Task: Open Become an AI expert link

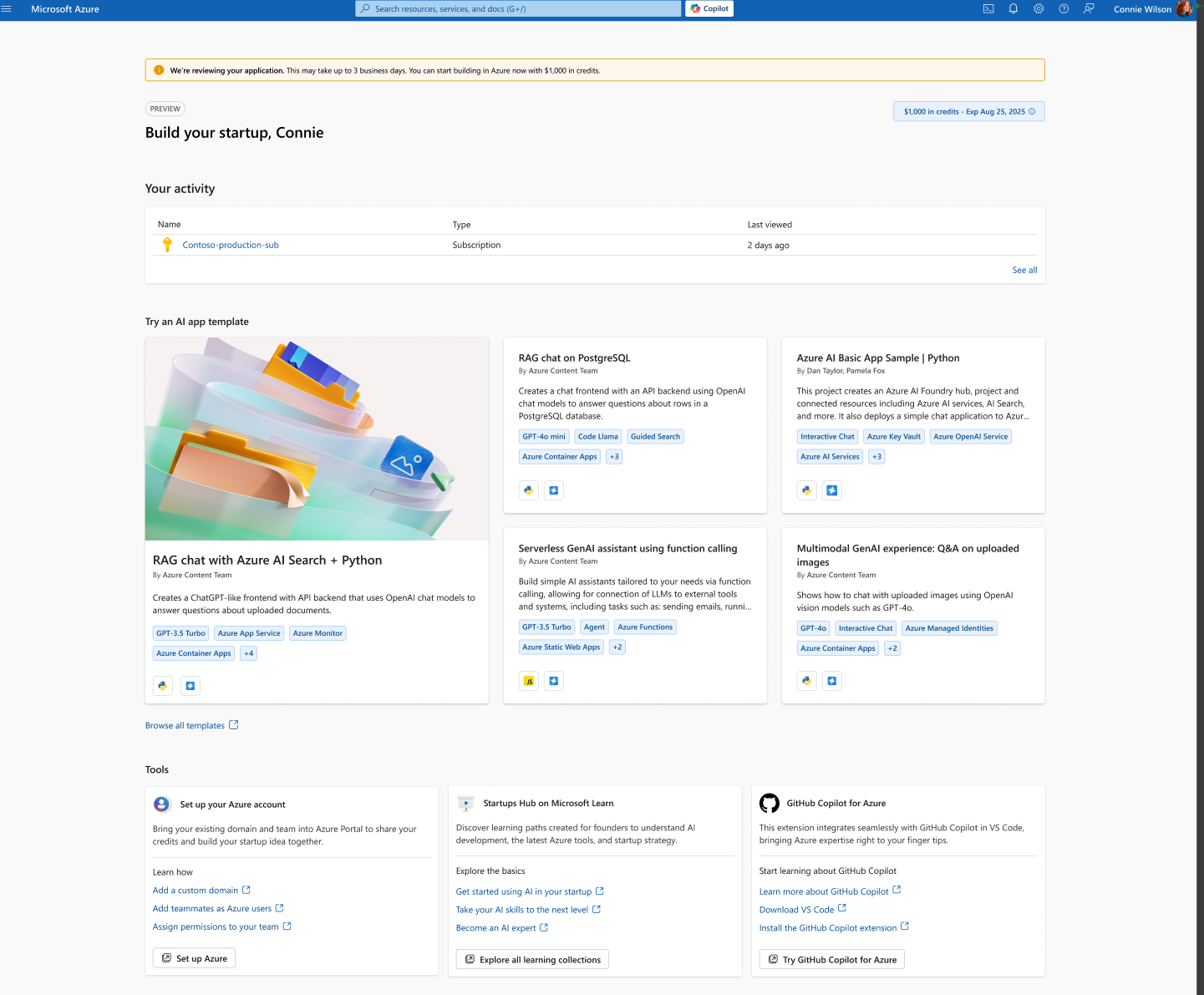Action: [x=502, y=928]
